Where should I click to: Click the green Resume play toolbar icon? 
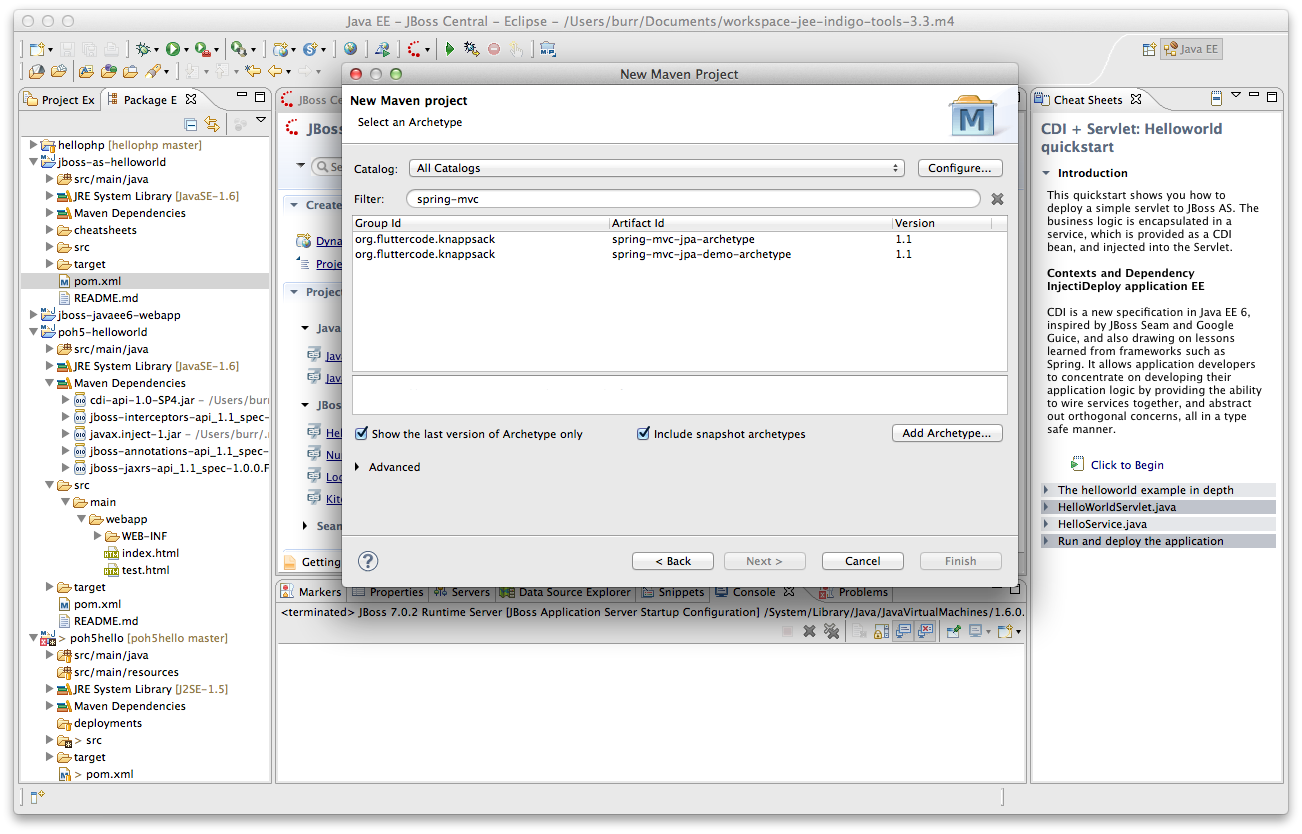[x=450, y=49]
